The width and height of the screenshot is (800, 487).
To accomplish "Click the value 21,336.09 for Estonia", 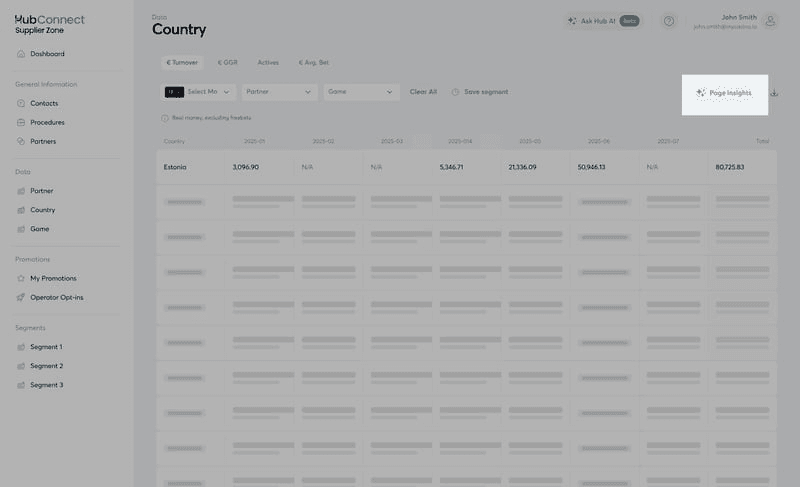I will [x=522, y=167].
